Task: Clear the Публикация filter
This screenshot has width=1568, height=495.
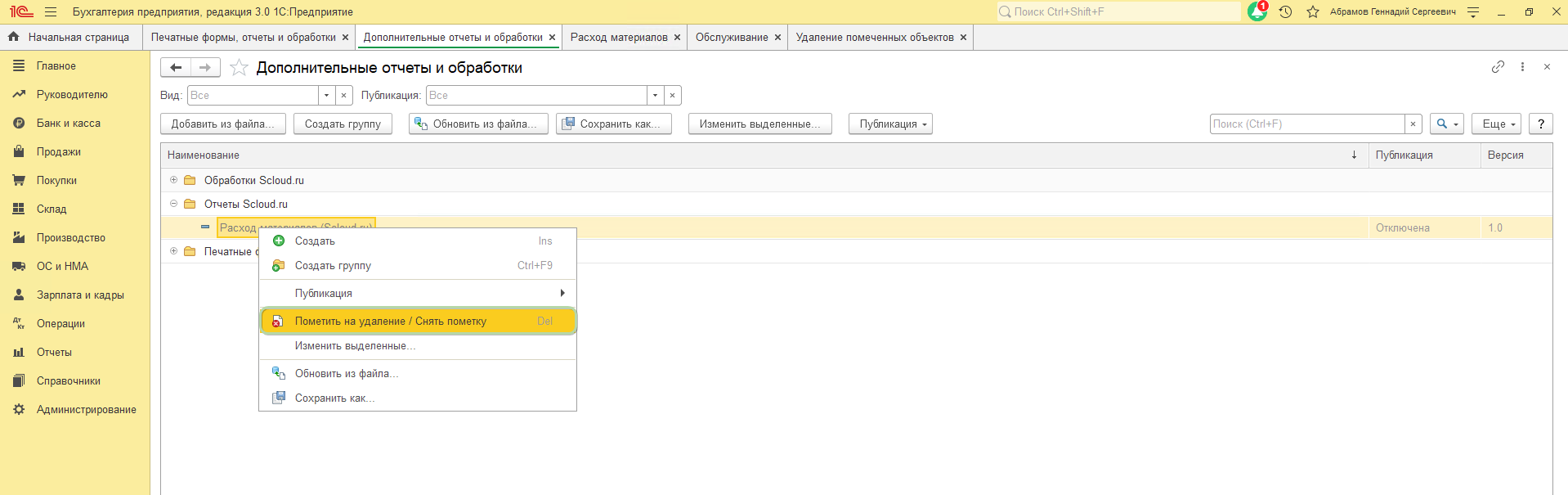Action: (x=673, y=95)
